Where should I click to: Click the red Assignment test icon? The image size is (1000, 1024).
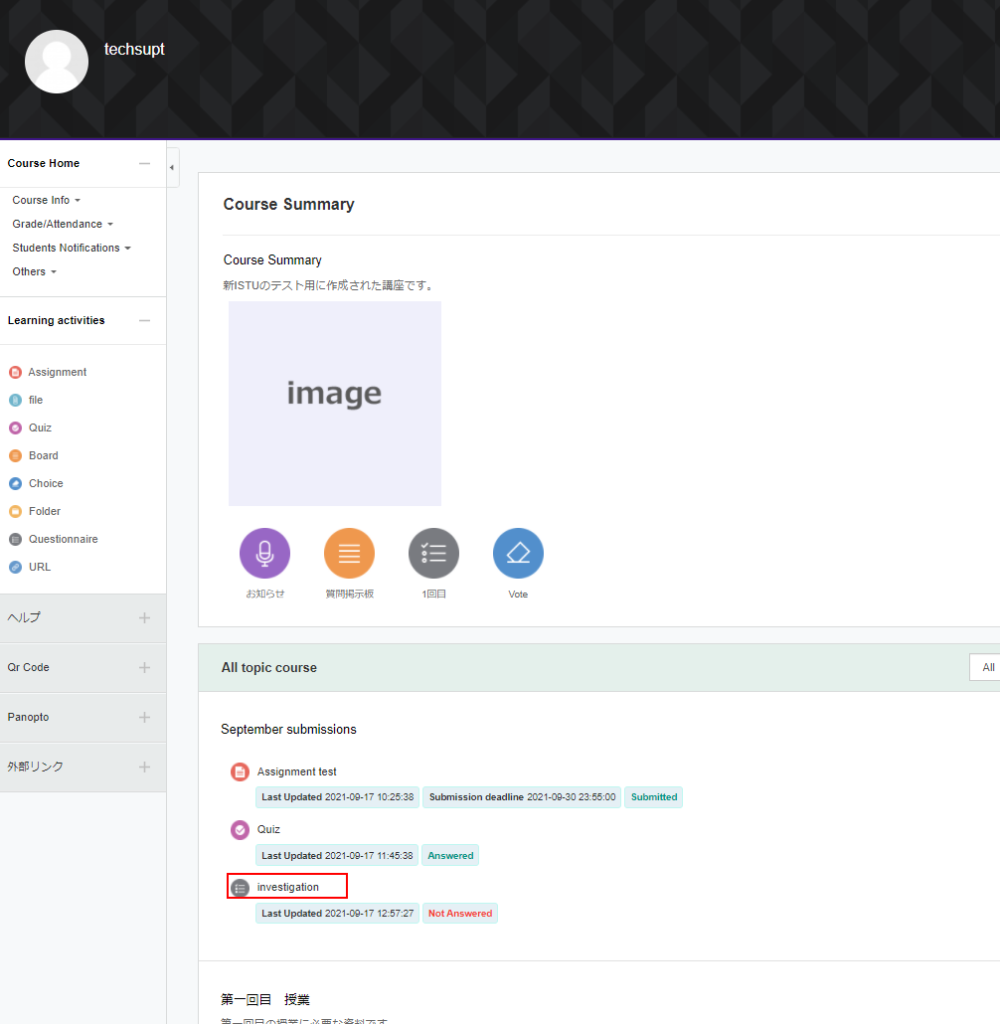tap(240, 772)
